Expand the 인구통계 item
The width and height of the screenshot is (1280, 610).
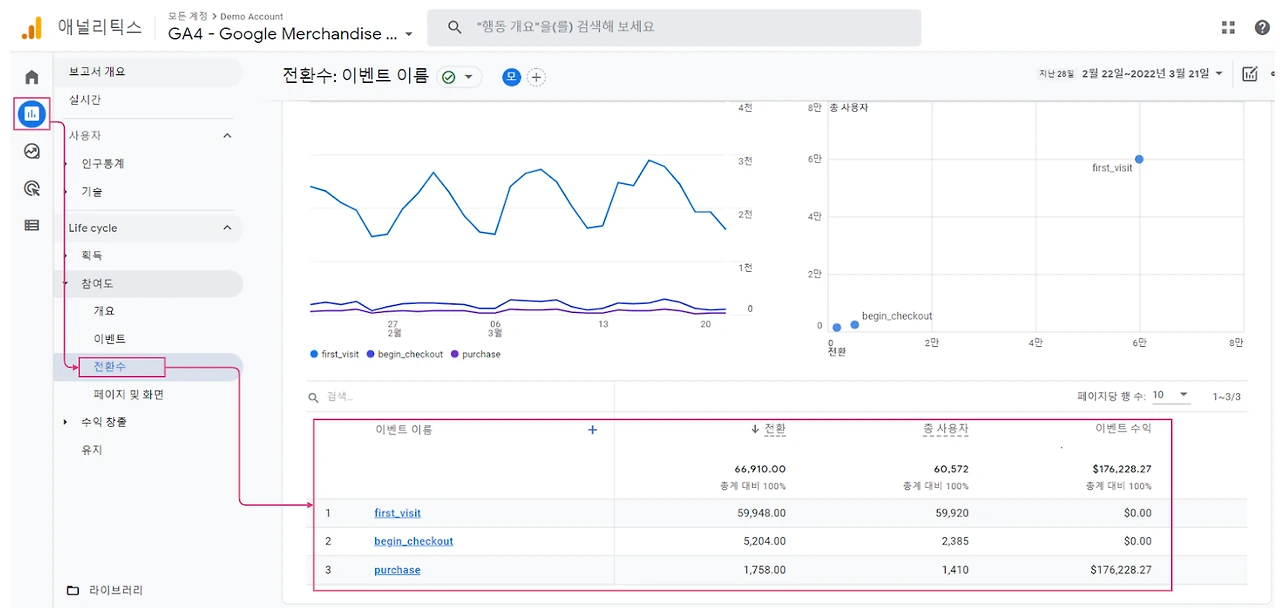tap(66, 163)
